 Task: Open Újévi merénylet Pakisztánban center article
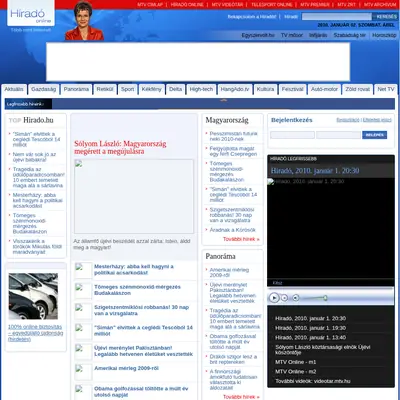143,351
